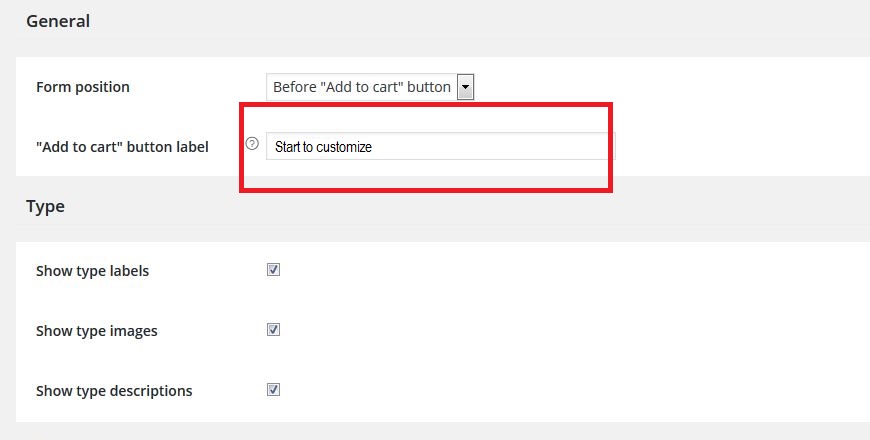
Task: Click the 'Show type labels' label text
Action: [93, 271]
